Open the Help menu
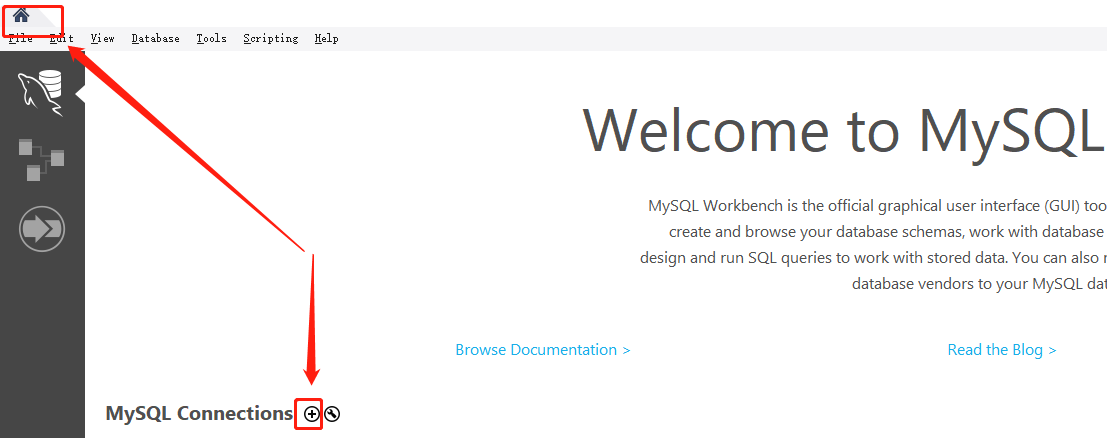This screenshot has width=1107, height=438. [x=326, y=39]
